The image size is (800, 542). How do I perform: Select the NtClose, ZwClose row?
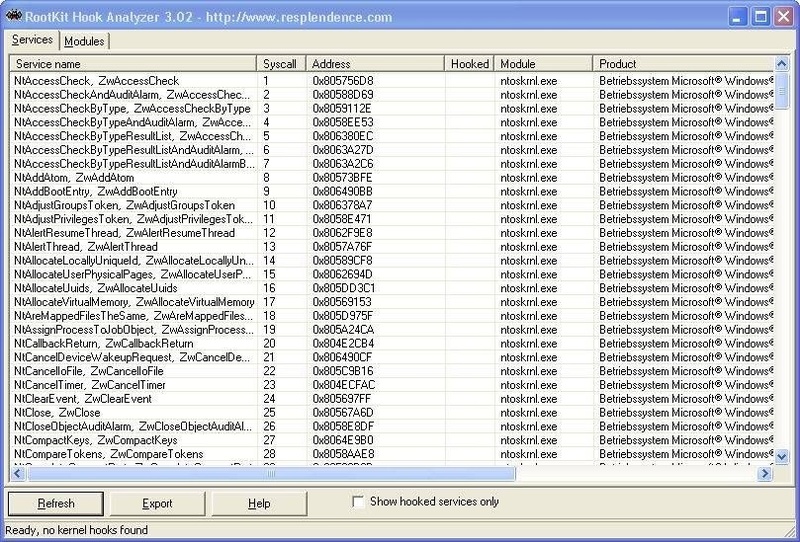tap(392, 412)
